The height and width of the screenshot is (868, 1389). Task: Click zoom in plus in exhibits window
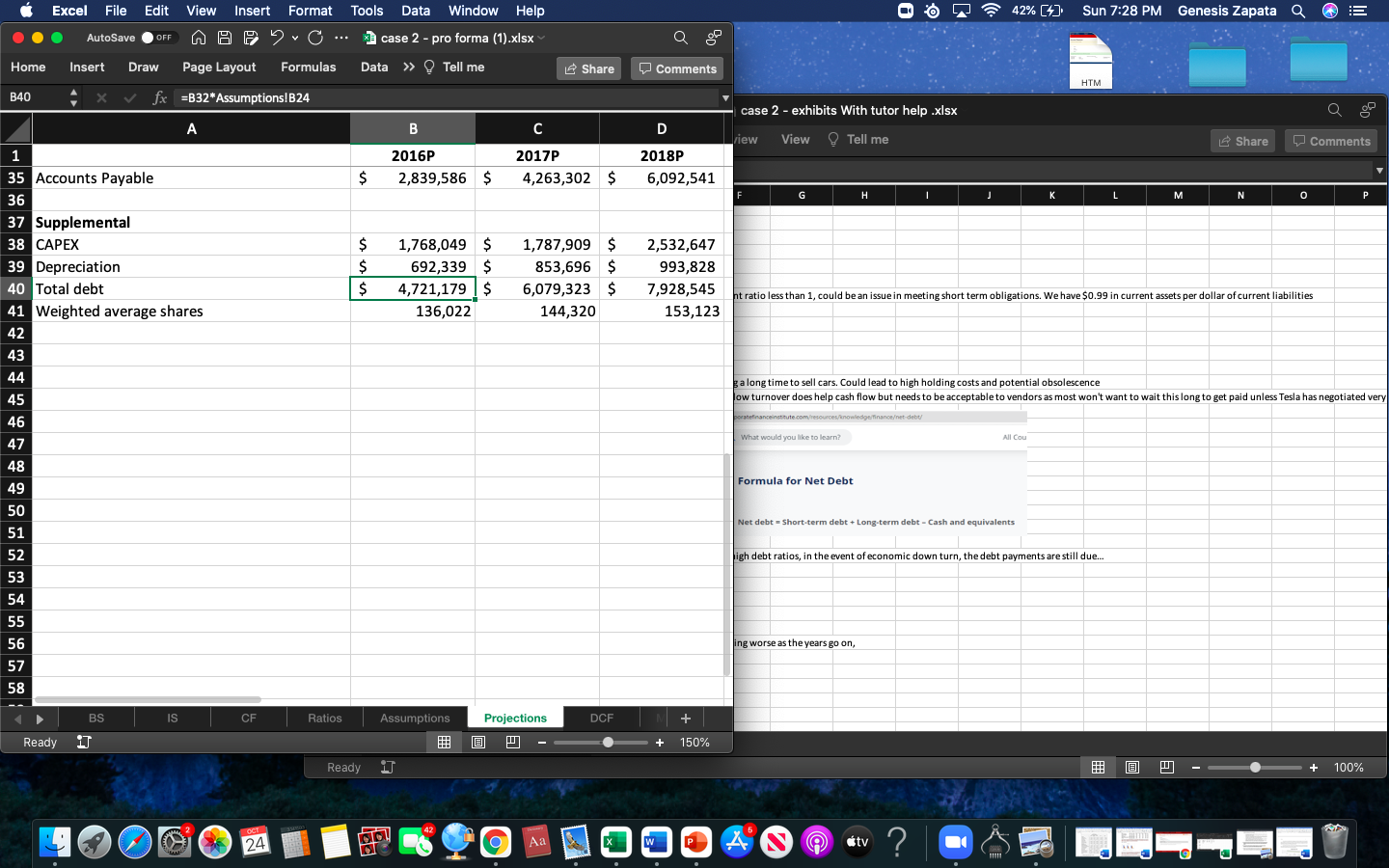click(1314, 768)
